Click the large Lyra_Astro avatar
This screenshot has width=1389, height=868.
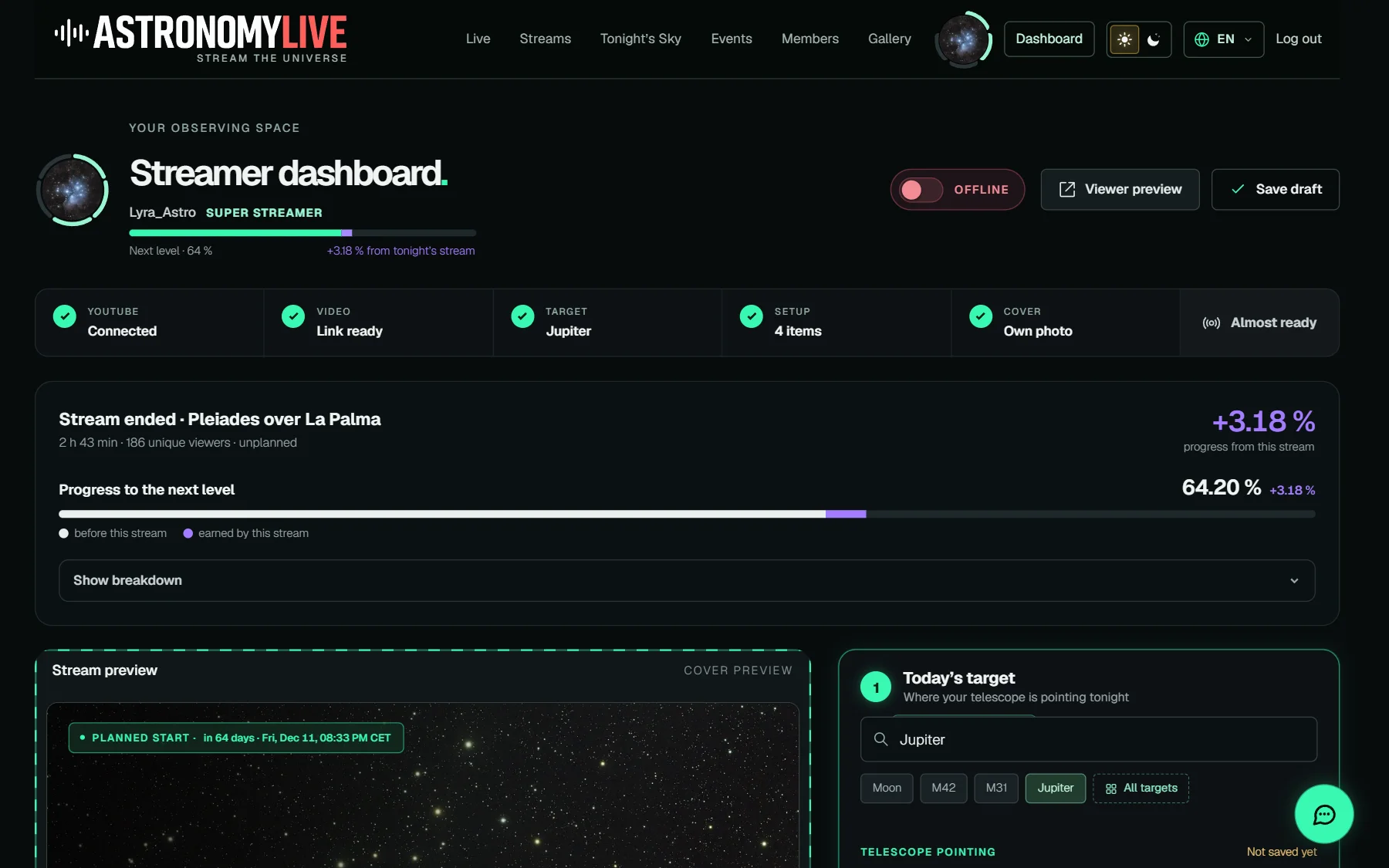pyautogui.click(x=73, y=190)
